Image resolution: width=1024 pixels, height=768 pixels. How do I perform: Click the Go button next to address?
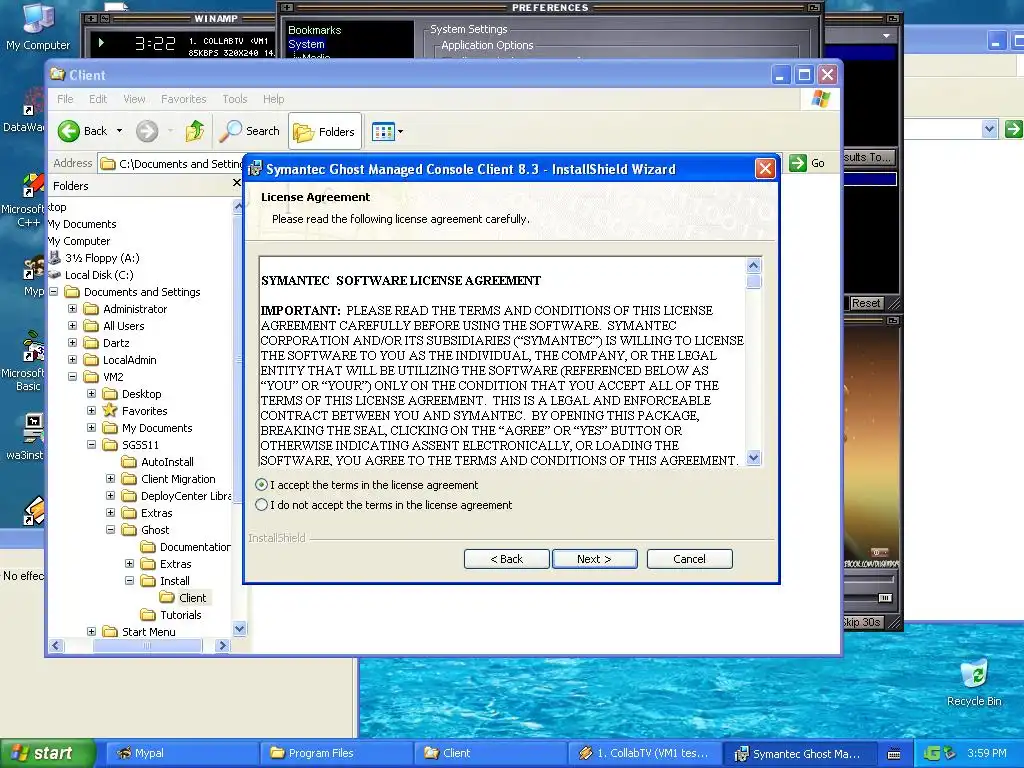pos(808,163)
